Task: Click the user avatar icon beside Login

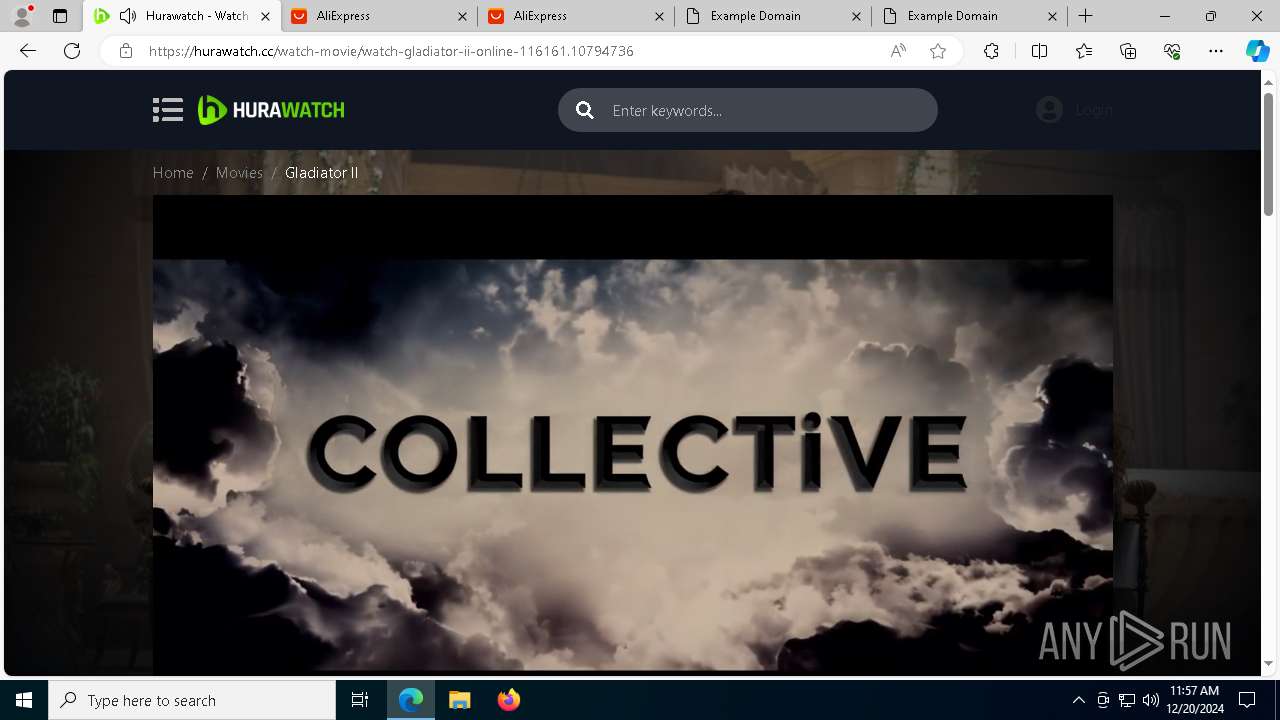Action: tap(1049, 110)
